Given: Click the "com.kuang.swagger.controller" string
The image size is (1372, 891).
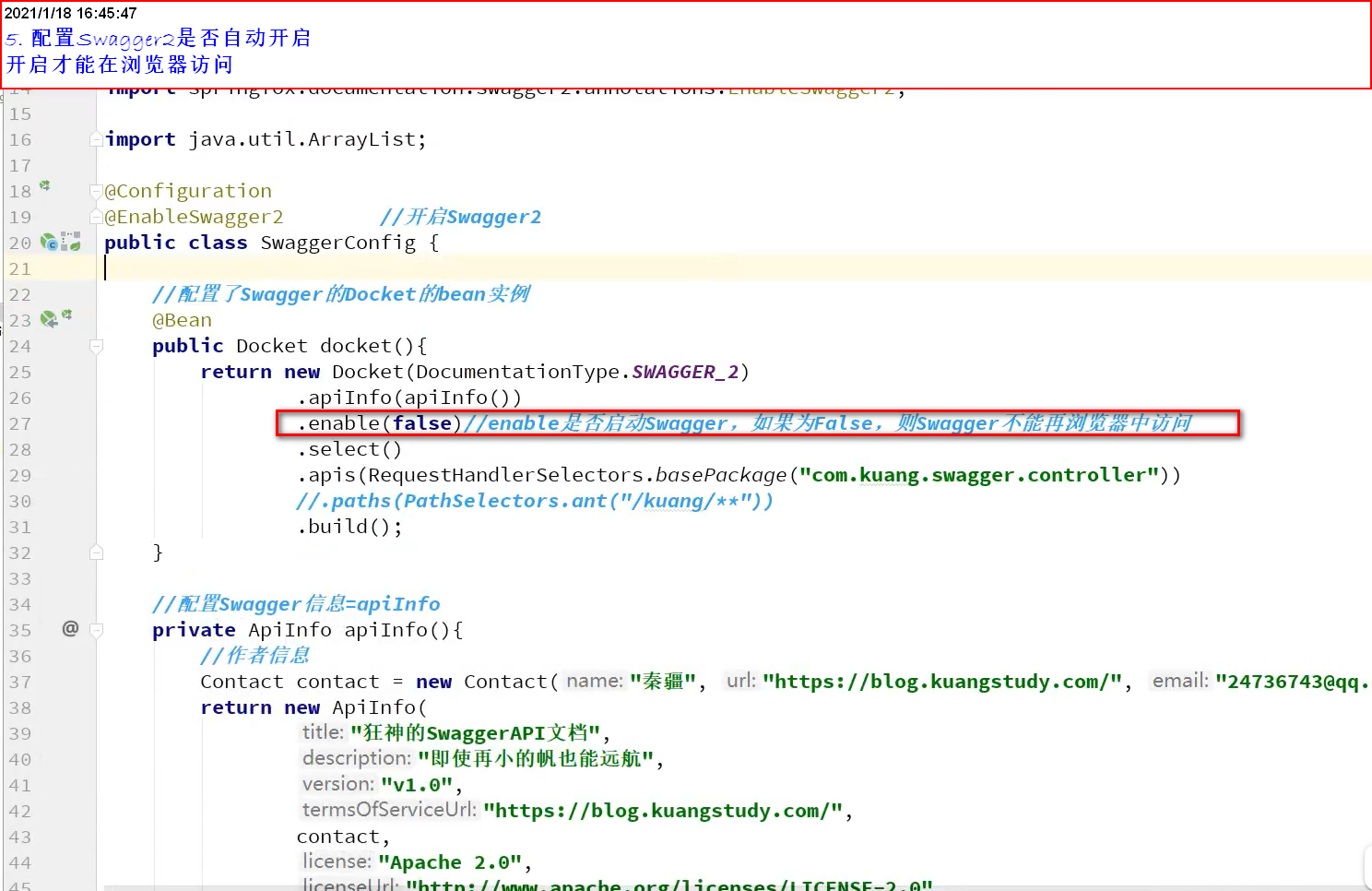Looking at the screenshot, I should click(x=979, y=475).
